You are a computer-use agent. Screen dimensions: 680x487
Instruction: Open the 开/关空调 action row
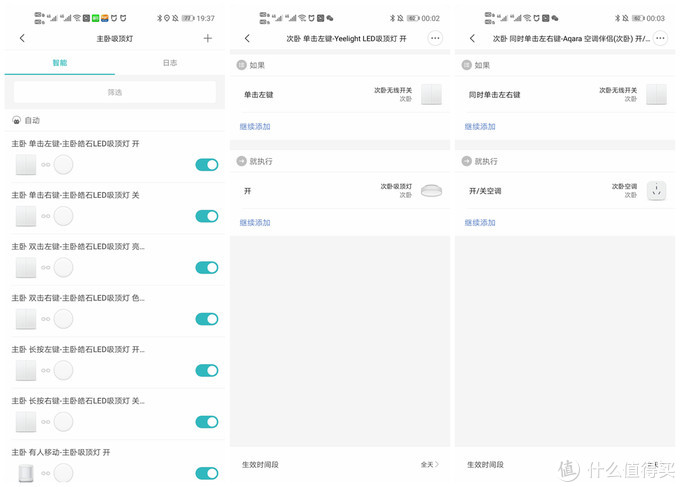565,190
